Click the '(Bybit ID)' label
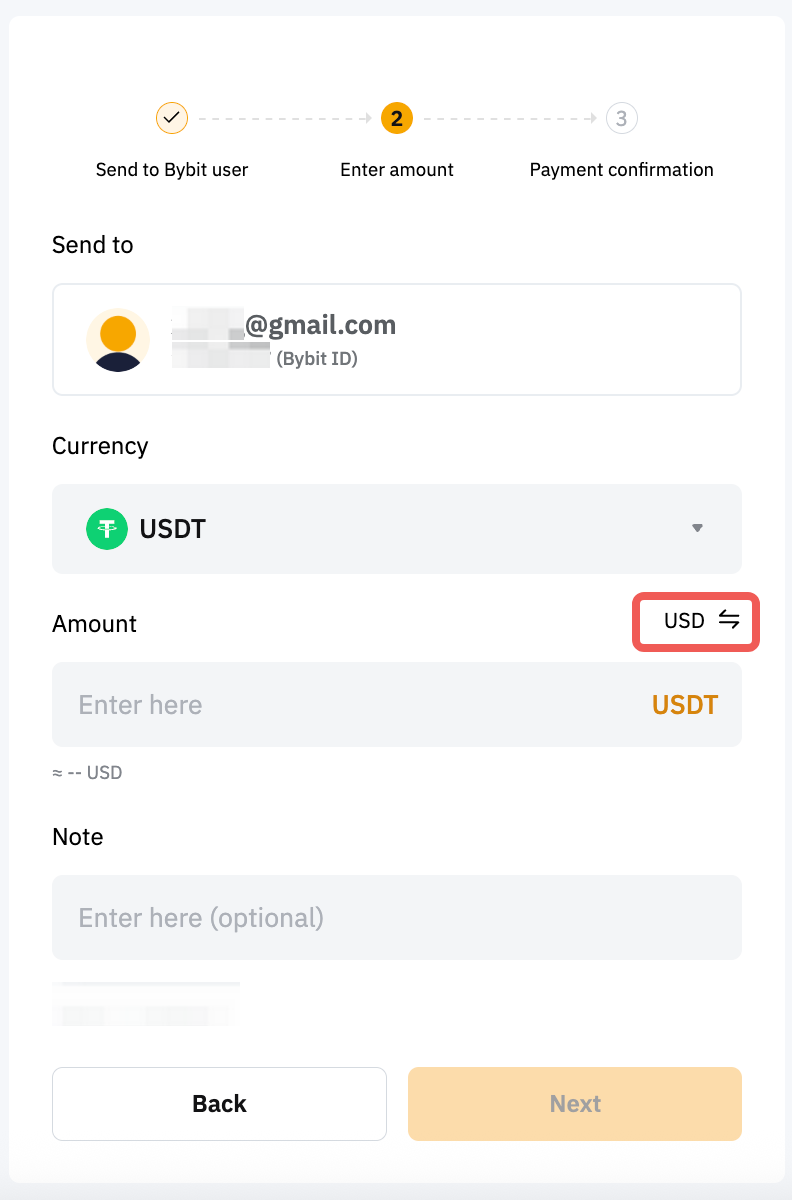 pyautogui.click(x=317, y=359)
